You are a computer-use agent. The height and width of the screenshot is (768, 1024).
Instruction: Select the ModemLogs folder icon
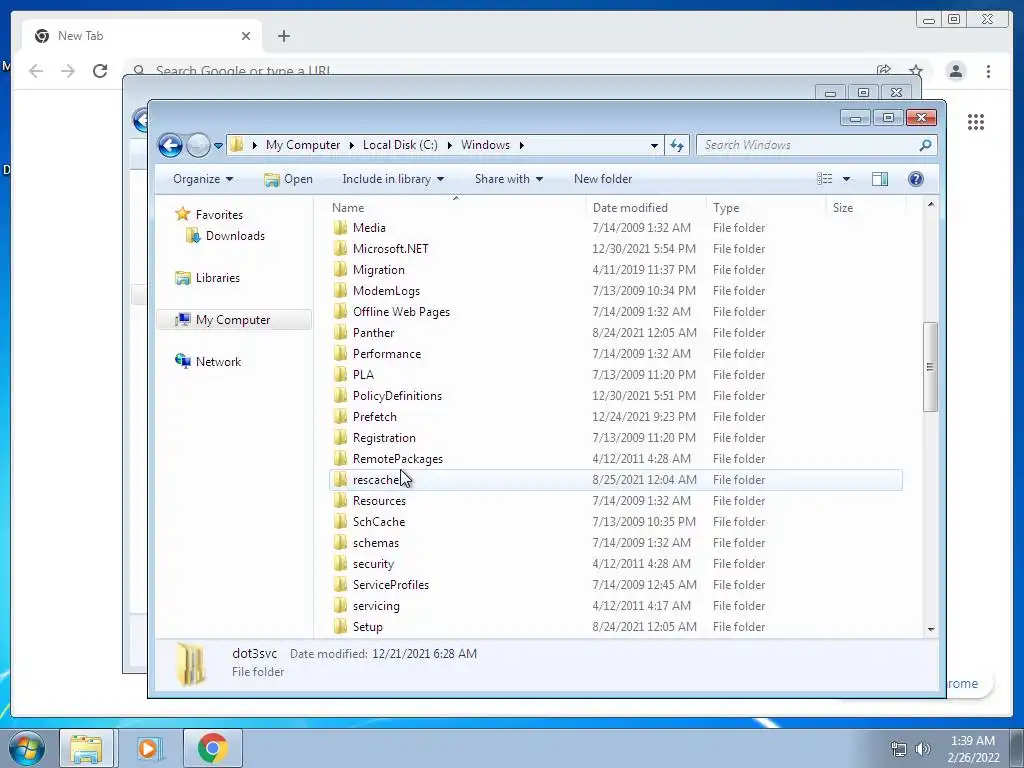[340, 291]
